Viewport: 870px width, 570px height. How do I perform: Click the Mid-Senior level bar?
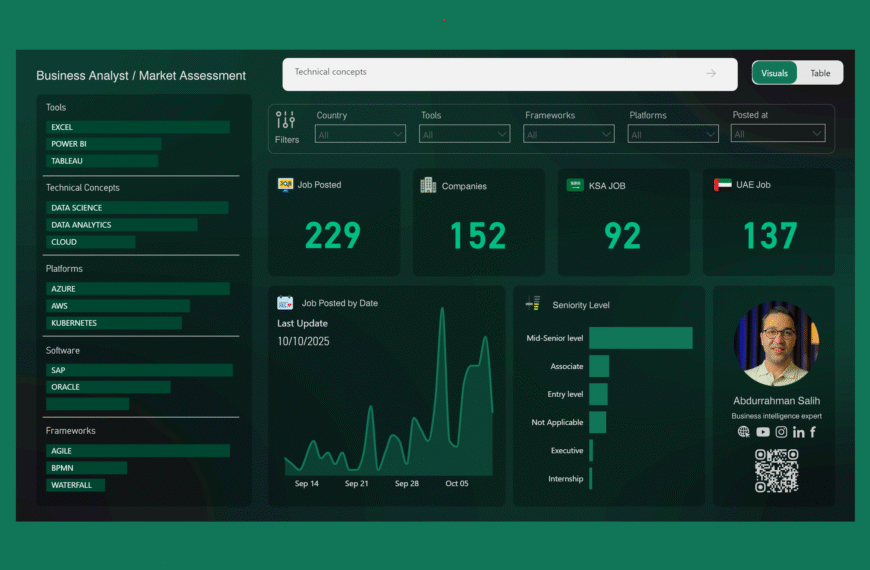(640, 338)
